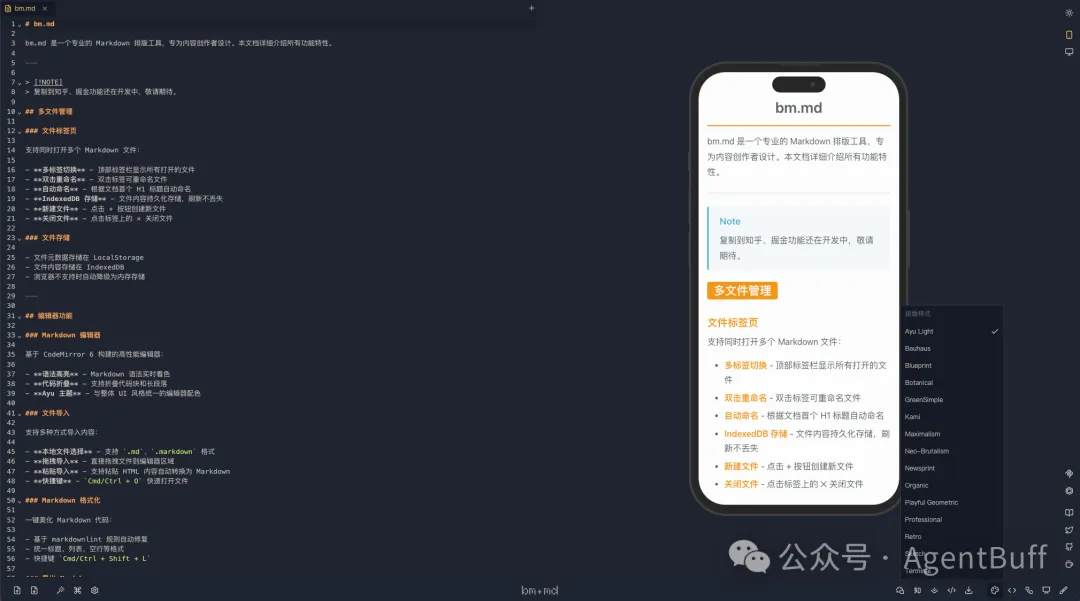The width and height of the screenshot is (1080, 601).
Task: Open settings via the hexagon gear icon
Action: tap(94, 590)
